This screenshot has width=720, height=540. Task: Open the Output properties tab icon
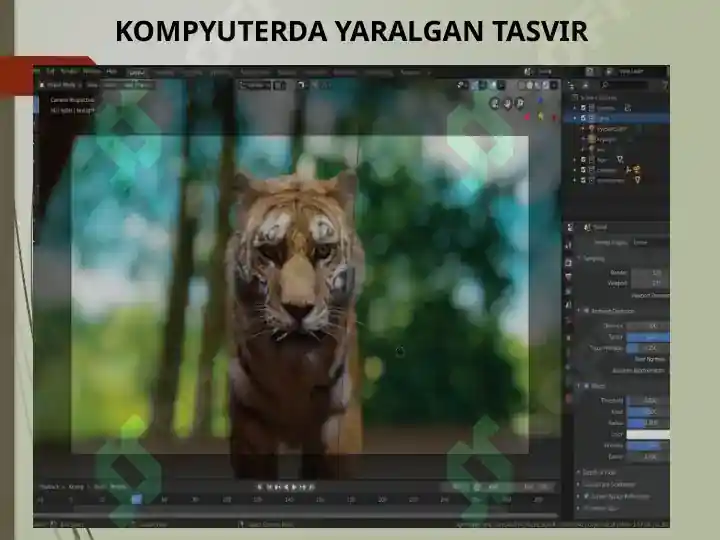568,276
